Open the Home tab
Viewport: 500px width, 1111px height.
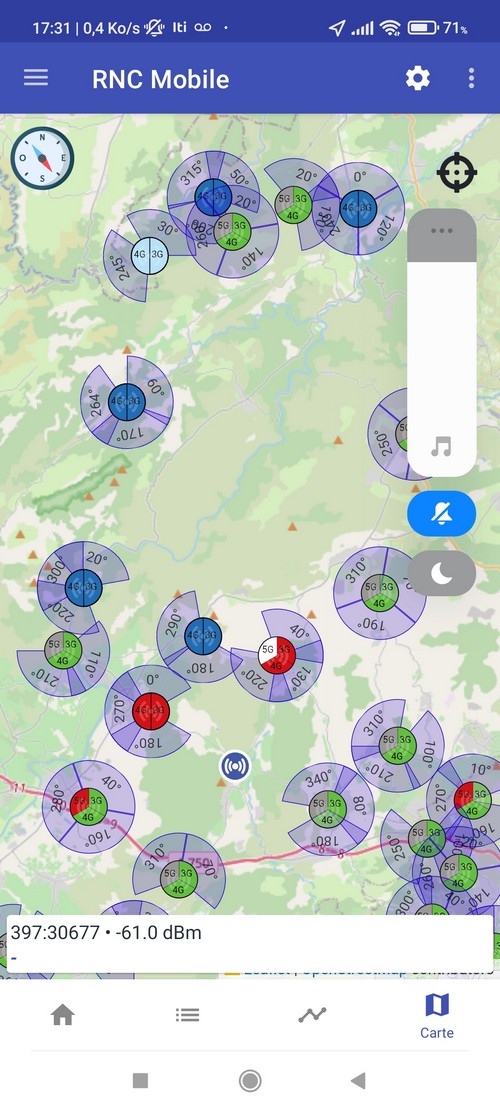(62, 1015)
